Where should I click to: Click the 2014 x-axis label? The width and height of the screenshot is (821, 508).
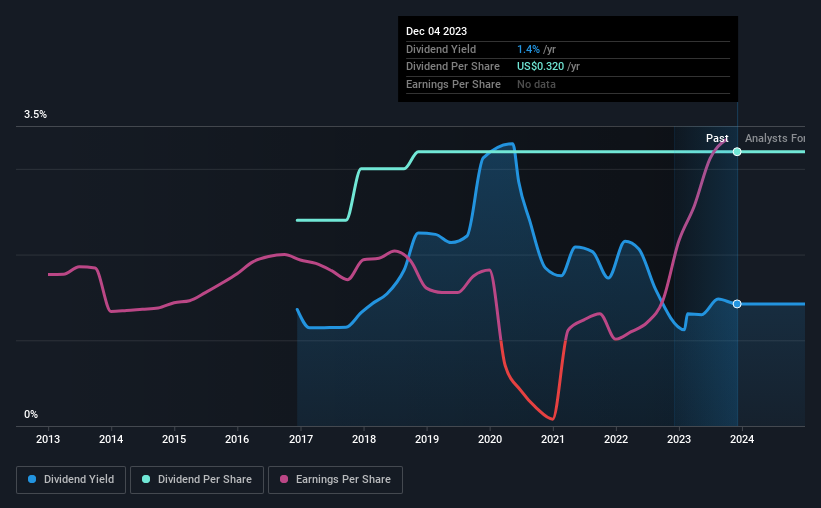click(111, 439)
